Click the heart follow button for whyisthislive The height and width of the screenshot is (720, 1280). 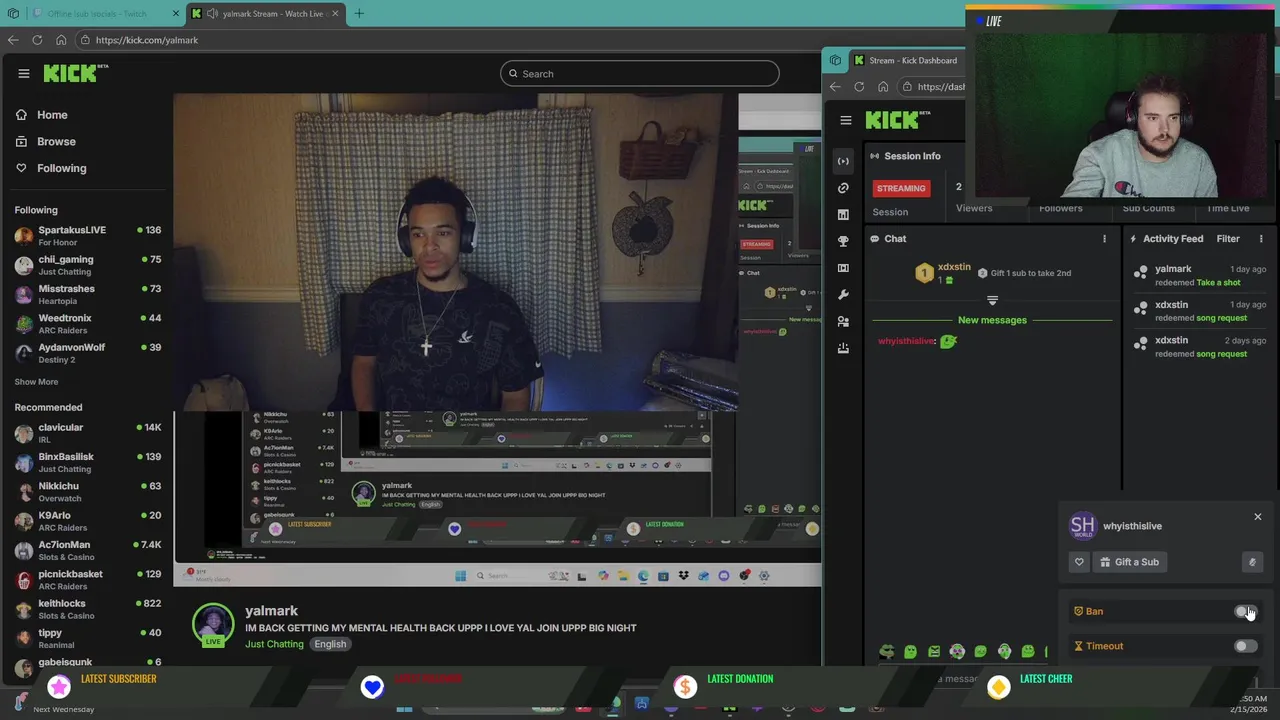1079,562
